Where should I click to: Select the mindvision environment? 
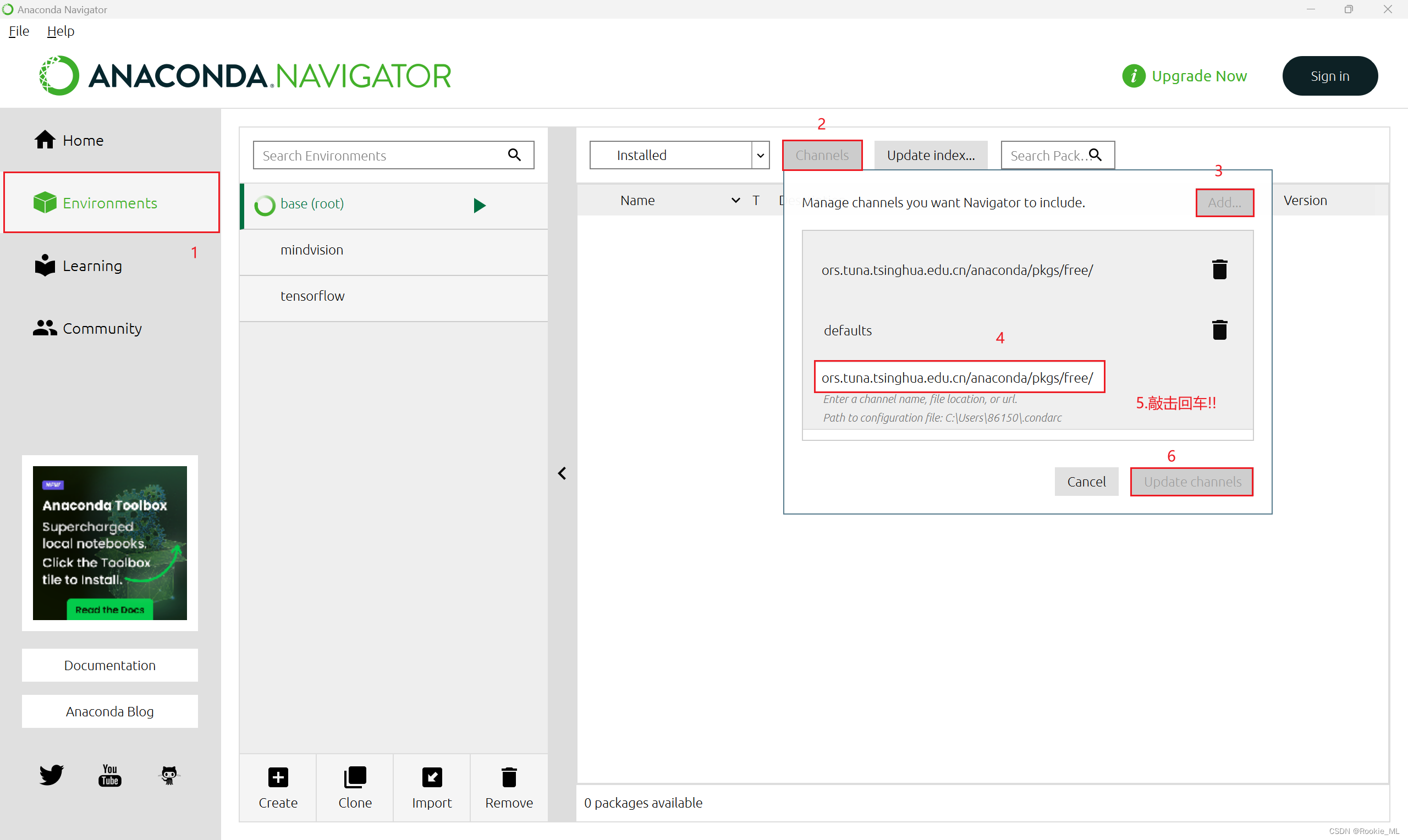click(x=312, y=250)
